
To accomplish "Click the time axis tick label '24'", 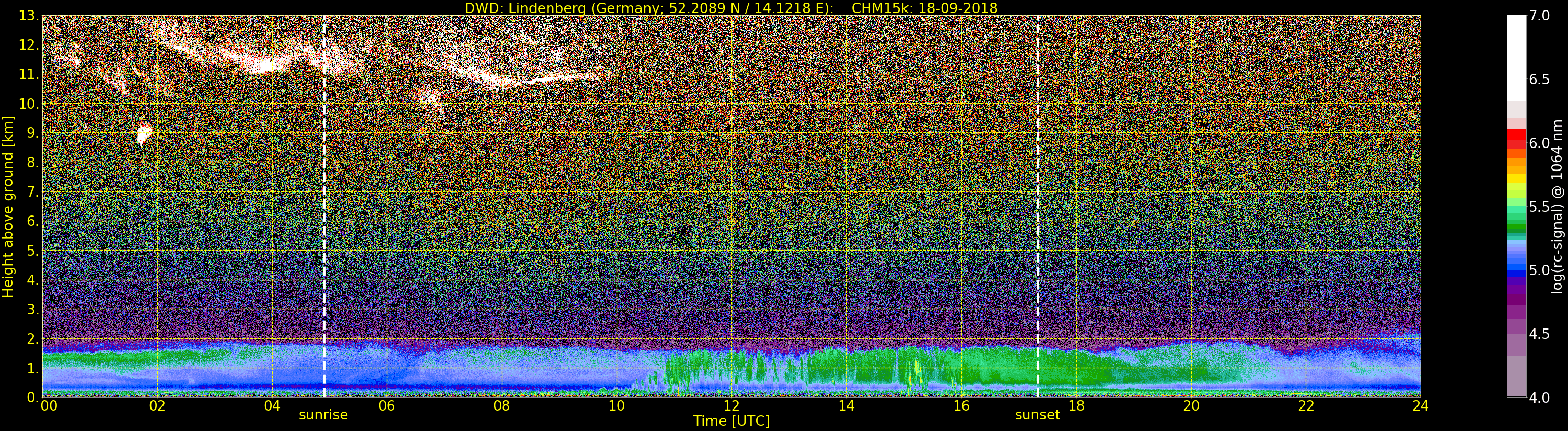I will tap(1421, 406).
